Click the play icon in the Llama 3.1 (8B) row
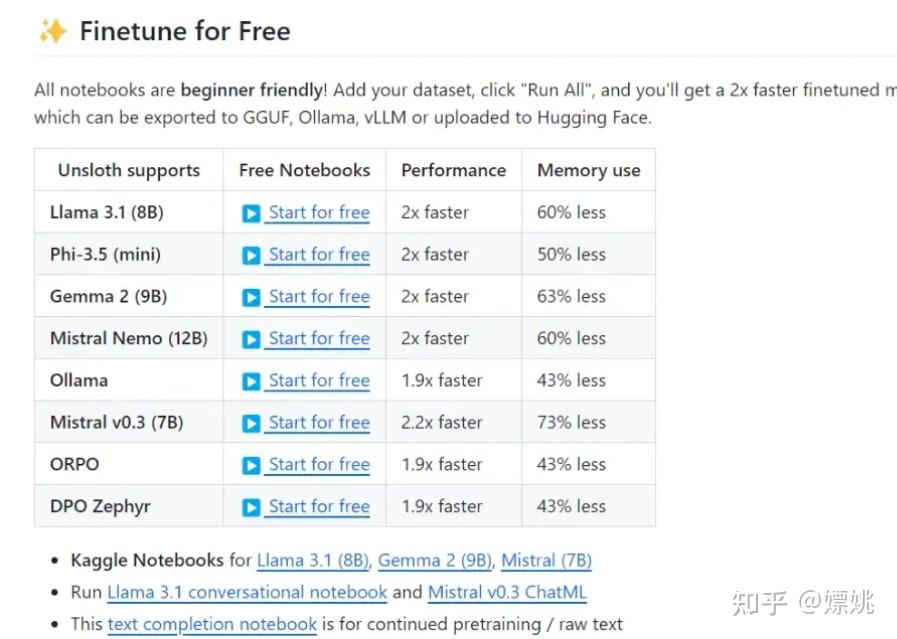This screenshot has height=639, width=897. click(x=251, y=213)
